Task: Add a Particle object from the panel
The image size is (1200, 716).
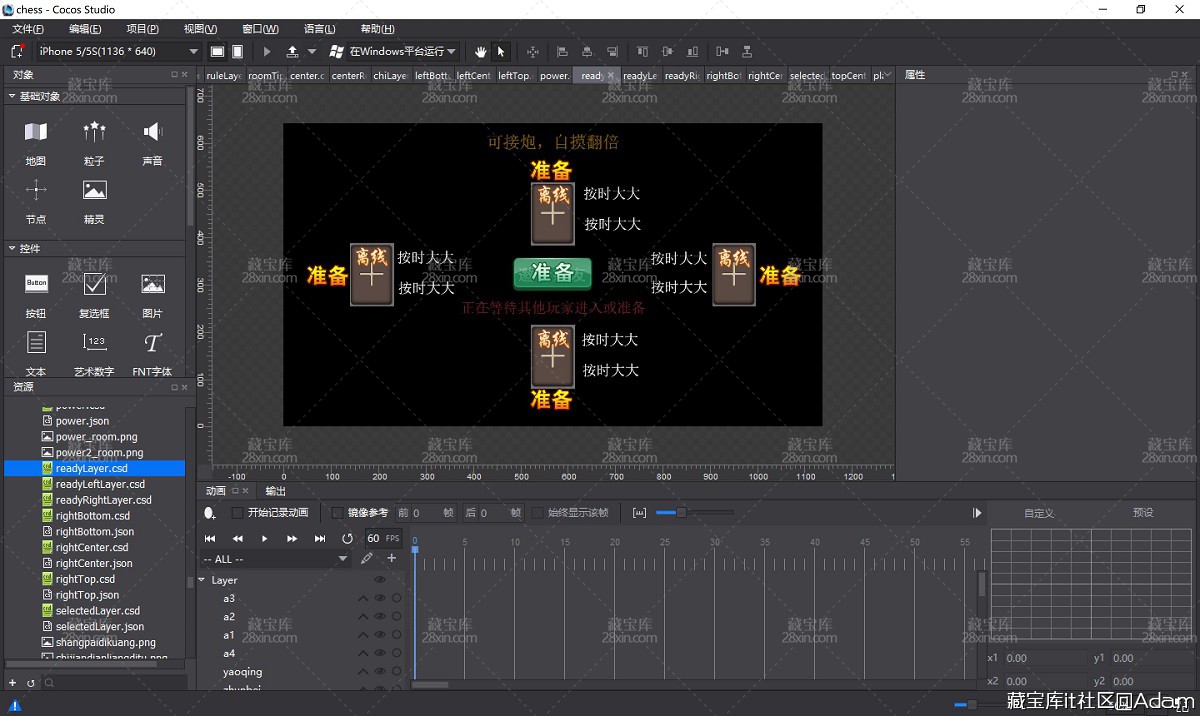Action: 94,141
